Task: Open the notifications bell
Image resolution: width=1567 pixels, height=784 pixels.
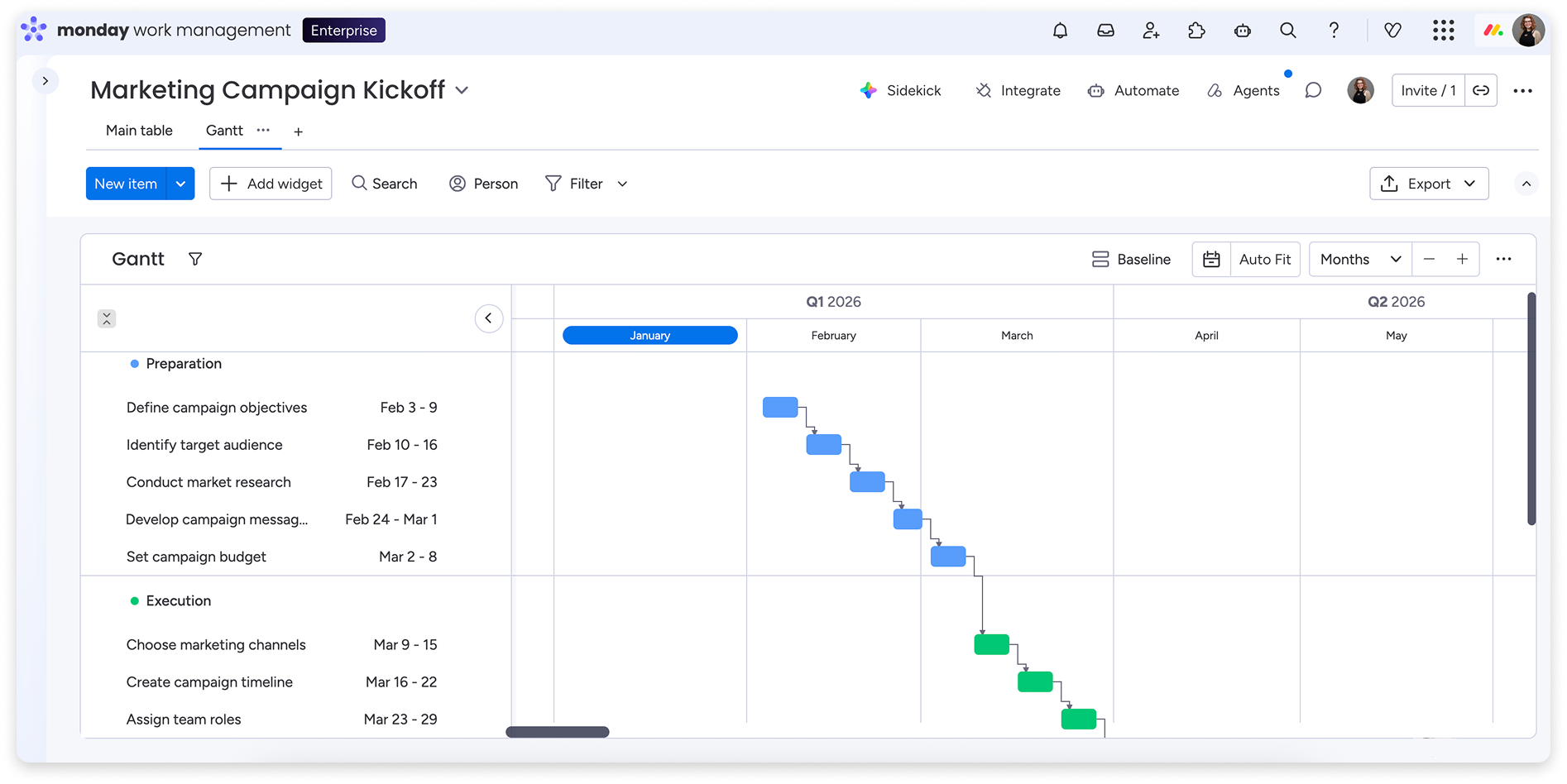Action: 1060,31
